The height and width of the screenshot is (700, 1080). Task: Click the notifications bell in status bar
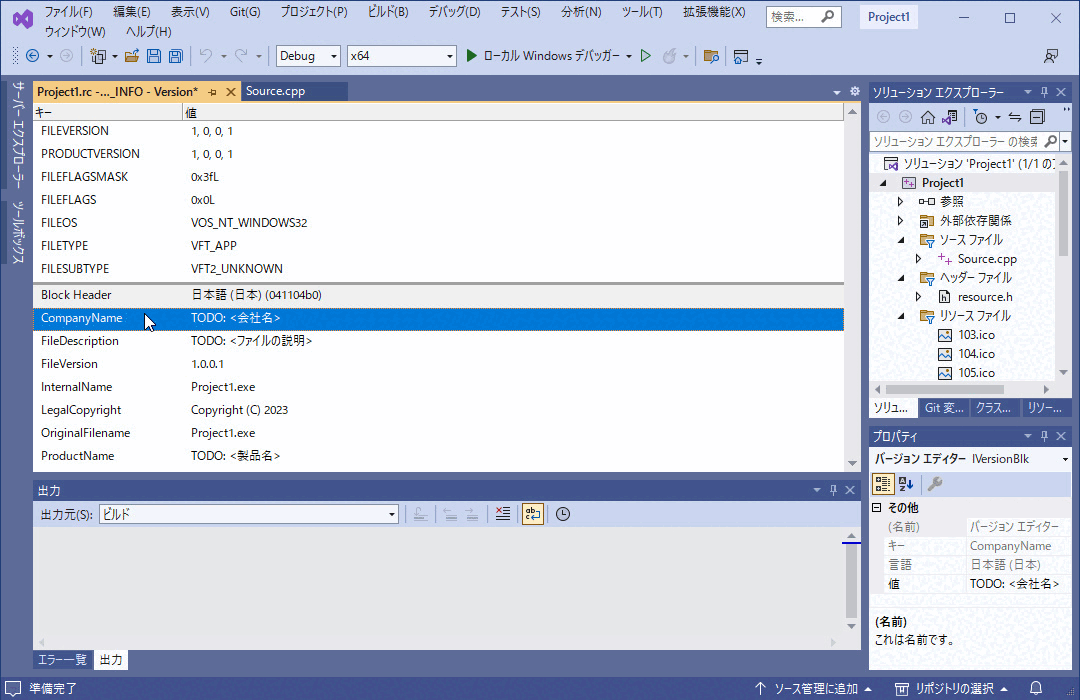click(1035, 688)
